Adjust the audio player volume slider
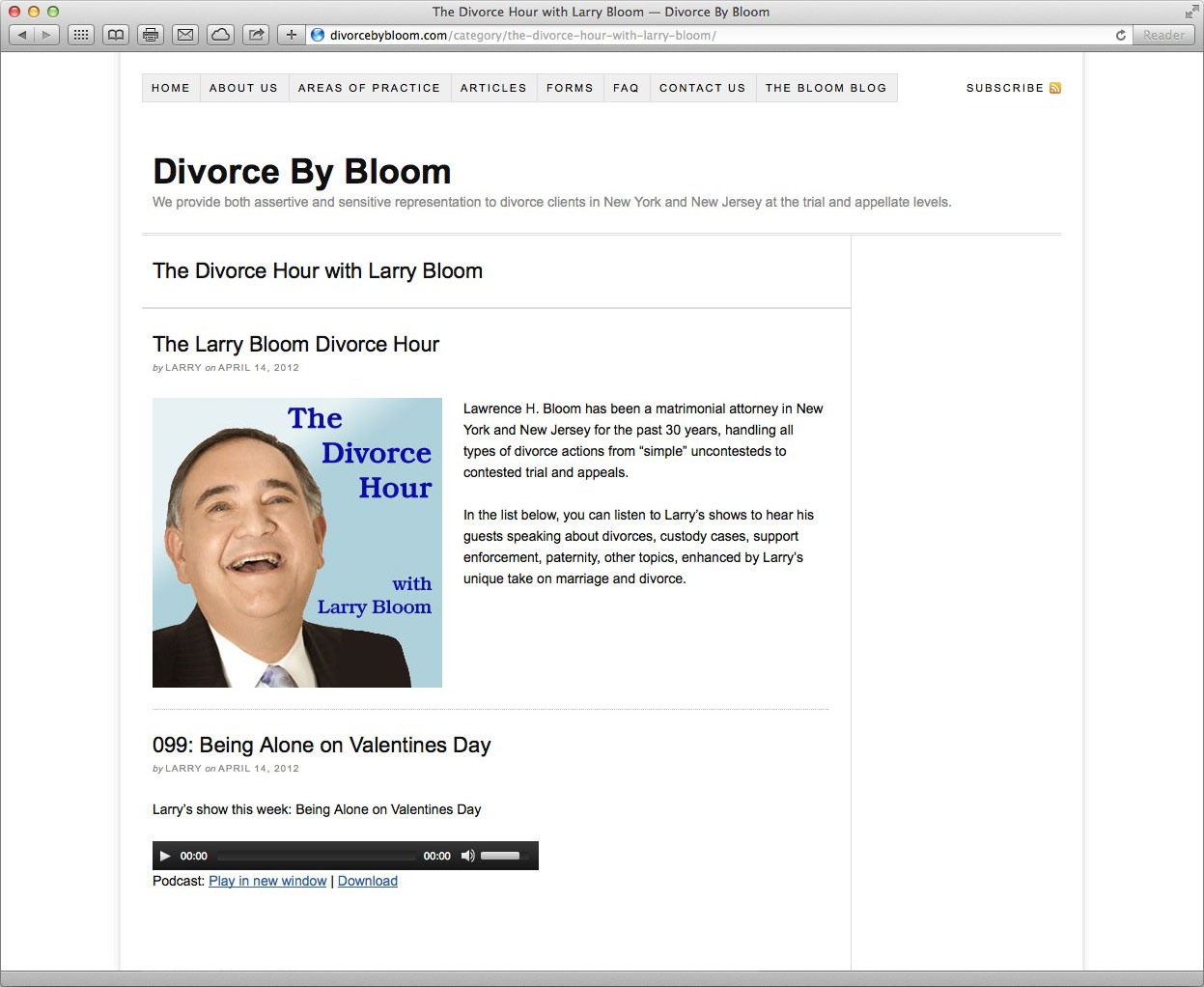The width and height of the screenshot is (1204, 987). [x=504, y=856]
